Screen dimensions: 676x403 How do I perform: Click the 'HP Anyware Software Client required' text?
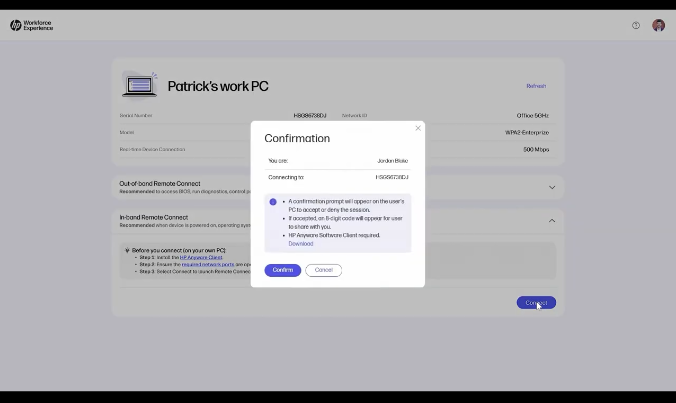[x=334, y=235]
